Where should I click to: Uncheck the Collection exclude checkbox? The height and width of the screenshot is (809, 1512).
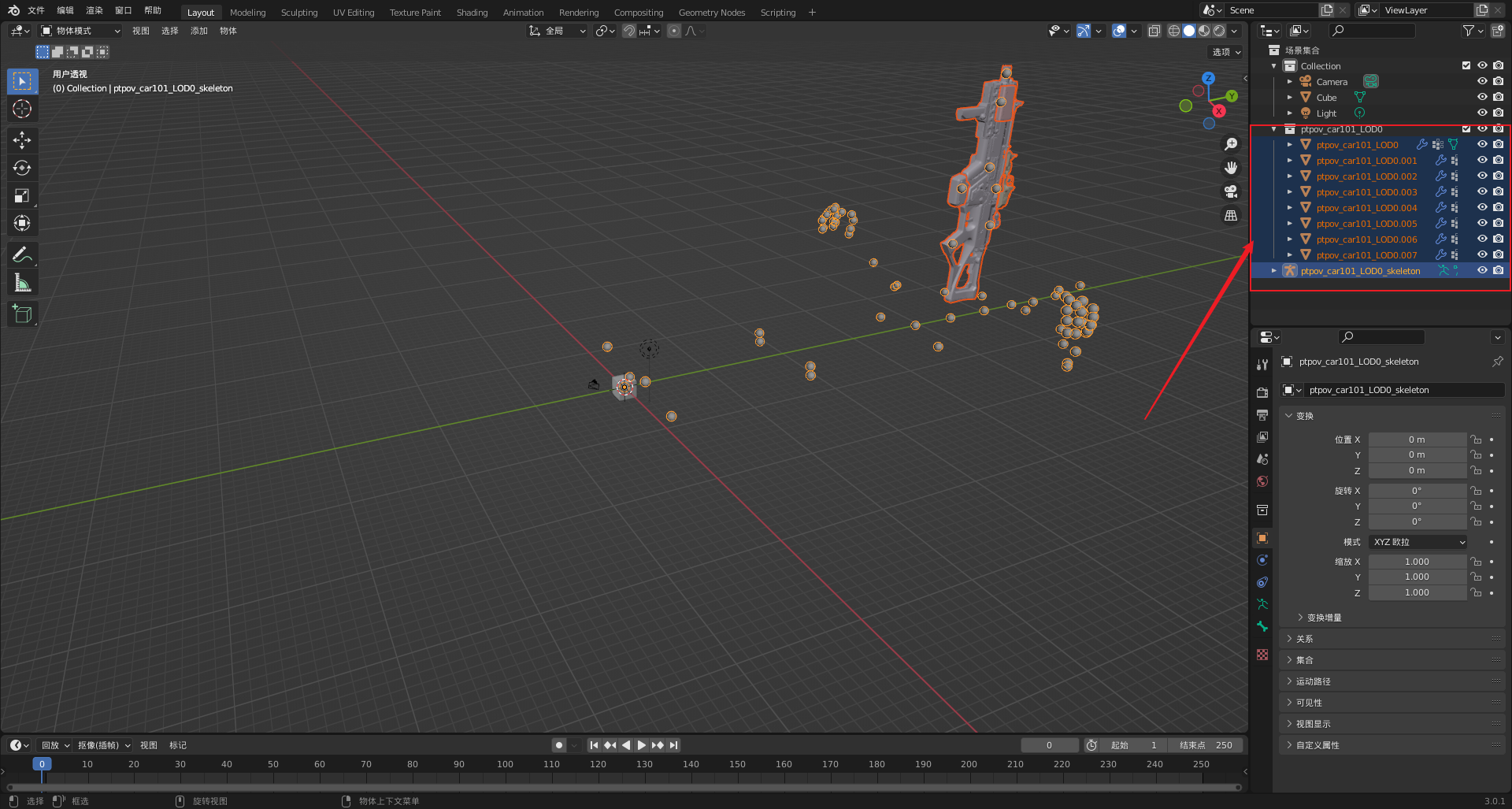click(1466, 66)
